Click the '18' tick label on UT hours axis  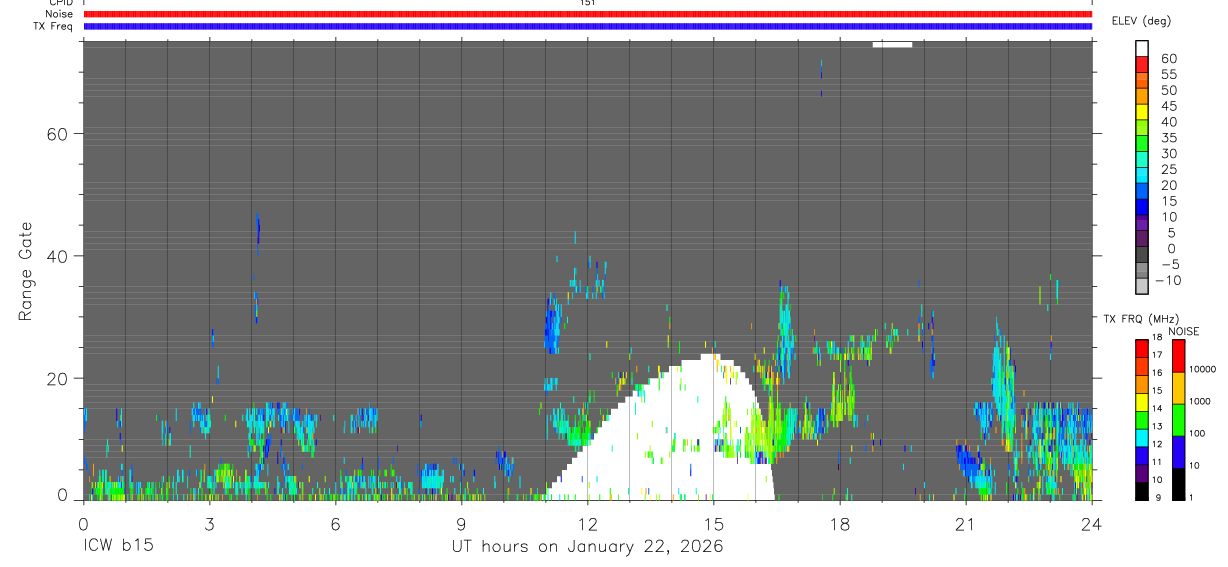point(839,523)
